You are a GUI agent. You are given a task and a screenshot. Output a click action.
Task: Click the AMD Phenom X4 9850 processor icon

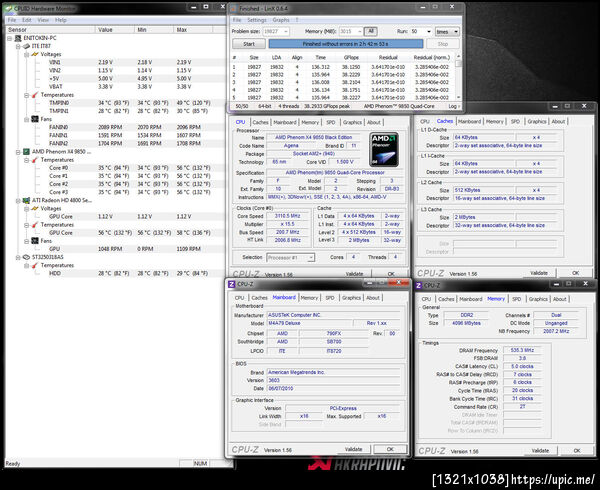click(x=26, y=152)
